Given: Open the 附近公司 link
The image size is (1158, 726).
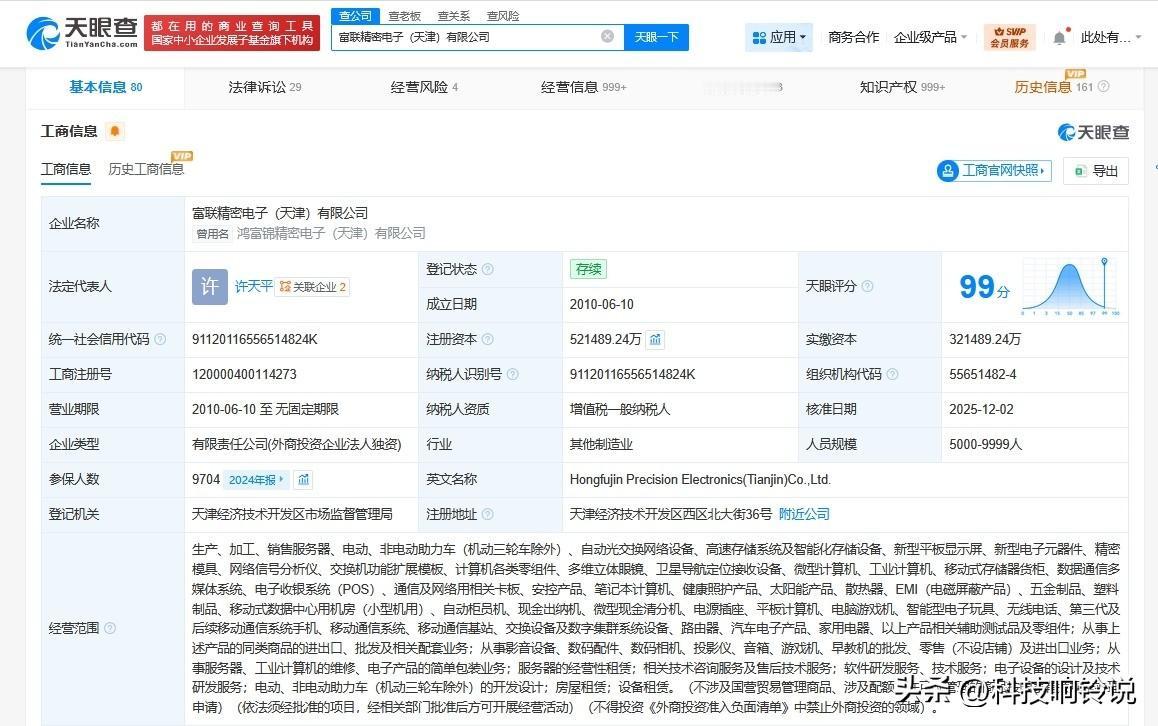Looking at the screenshot, I should tap(802, 514).
